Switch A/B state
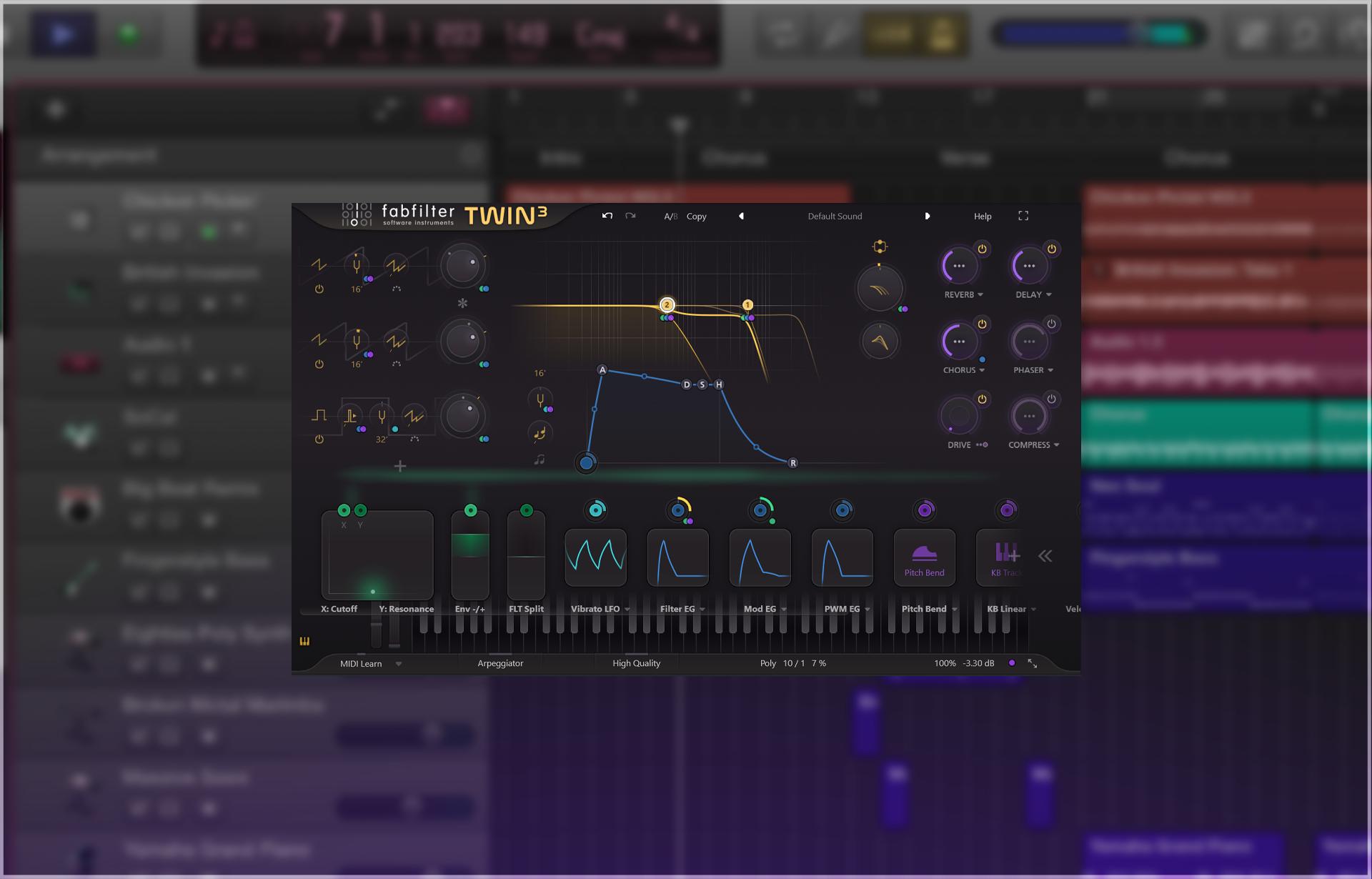This screenshot has width=1372, height=879. [670, 216]
